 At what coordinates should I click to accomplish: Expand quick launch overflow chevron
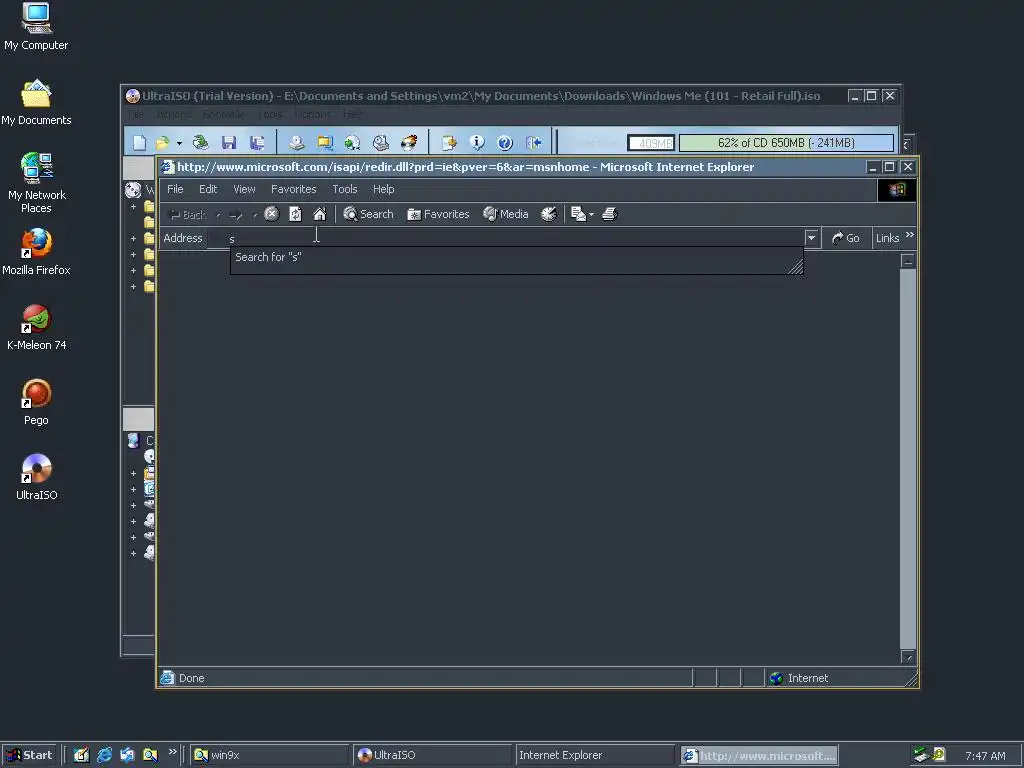172,752
